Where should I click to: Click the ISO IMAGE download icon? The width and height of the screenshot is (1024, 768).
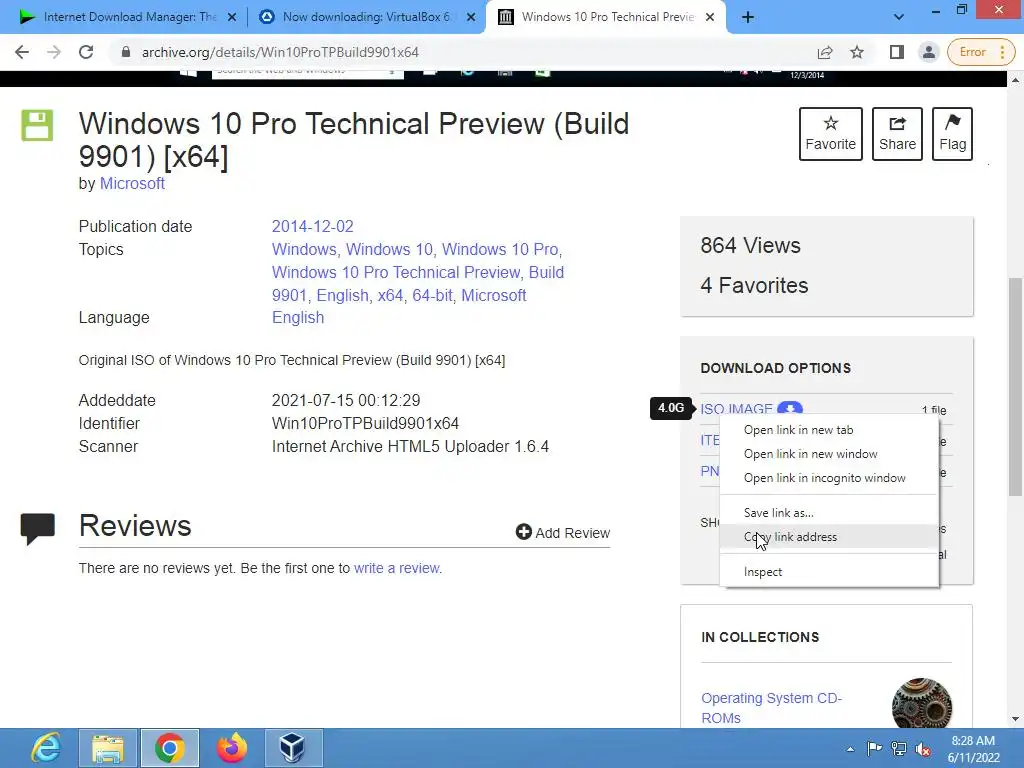pyautogui.click(x=790, y=408)
